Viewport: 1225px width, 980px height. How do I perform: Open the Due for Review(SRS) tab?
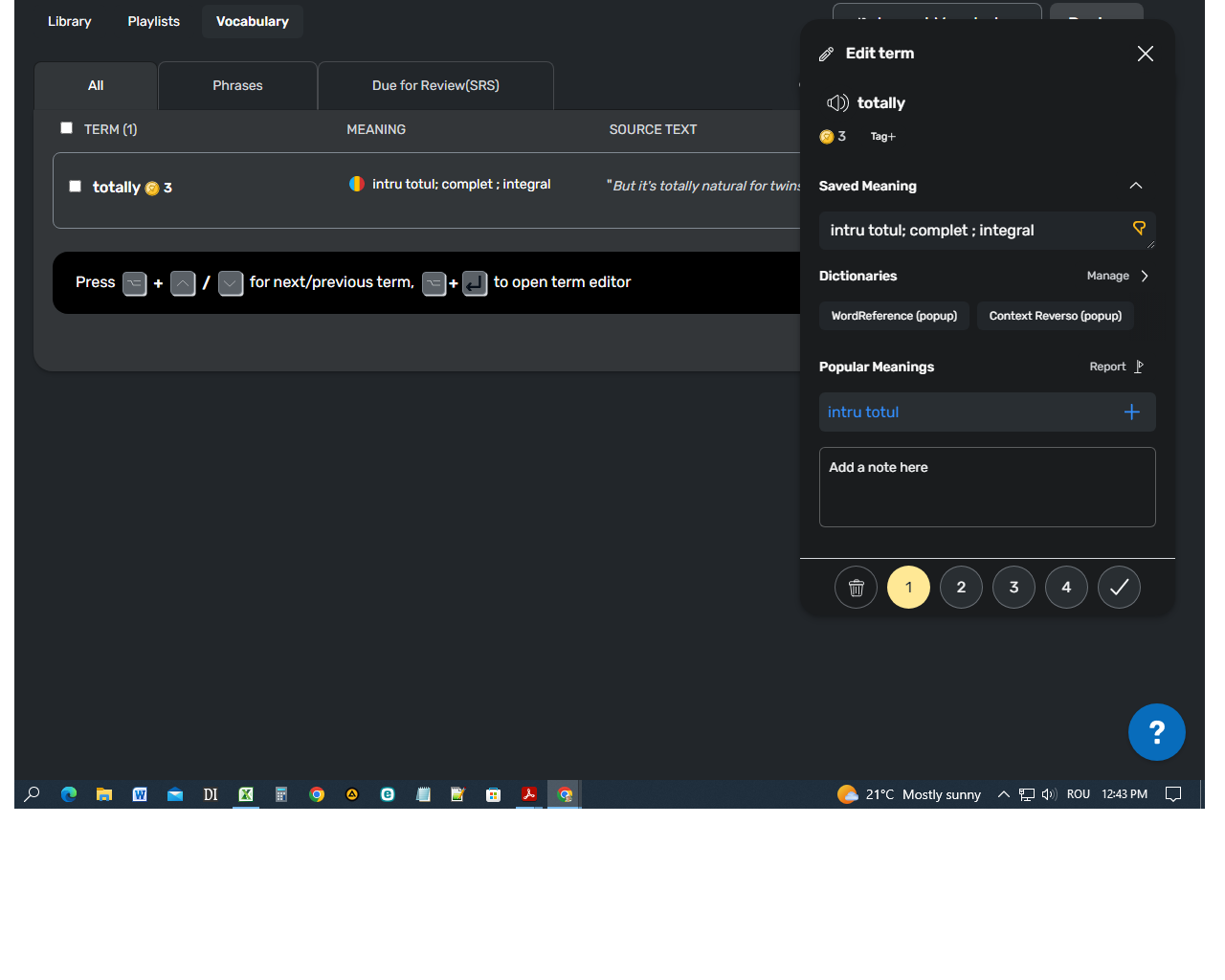click(x=435, y=86)
